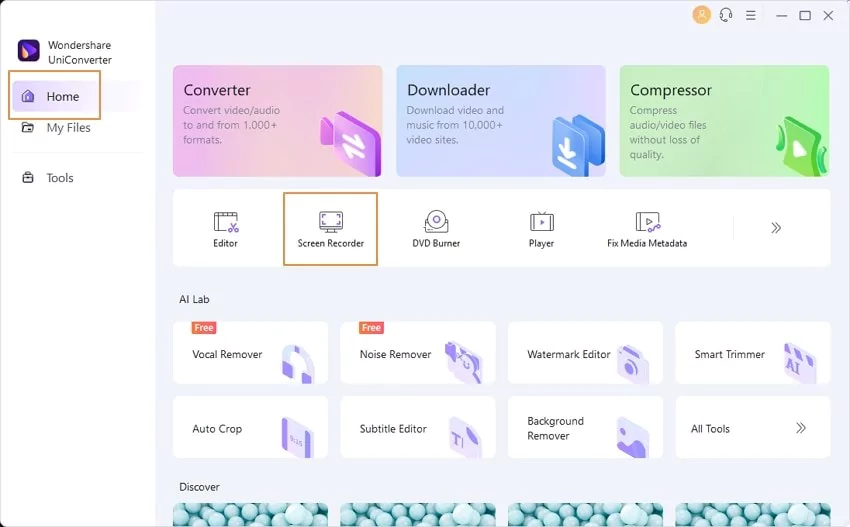Image resolution: width=850 pixels, height=527 pixels.
Task: Launch the Screen Recorder tool
Action: tap(331, 229)
